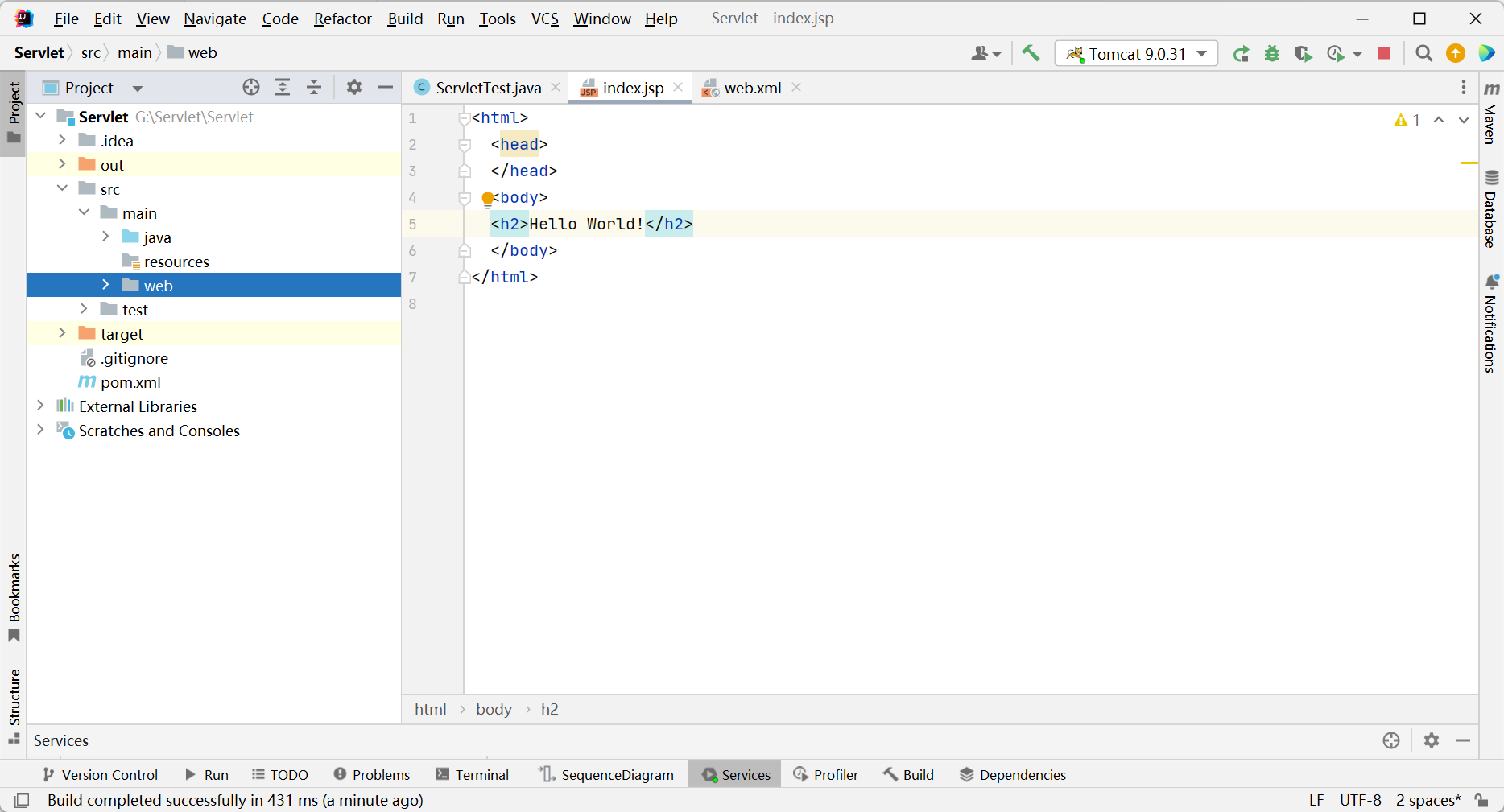Screen dimensions: 1504x812
Task: Open the Problems tool window
Action: point(372,775)
